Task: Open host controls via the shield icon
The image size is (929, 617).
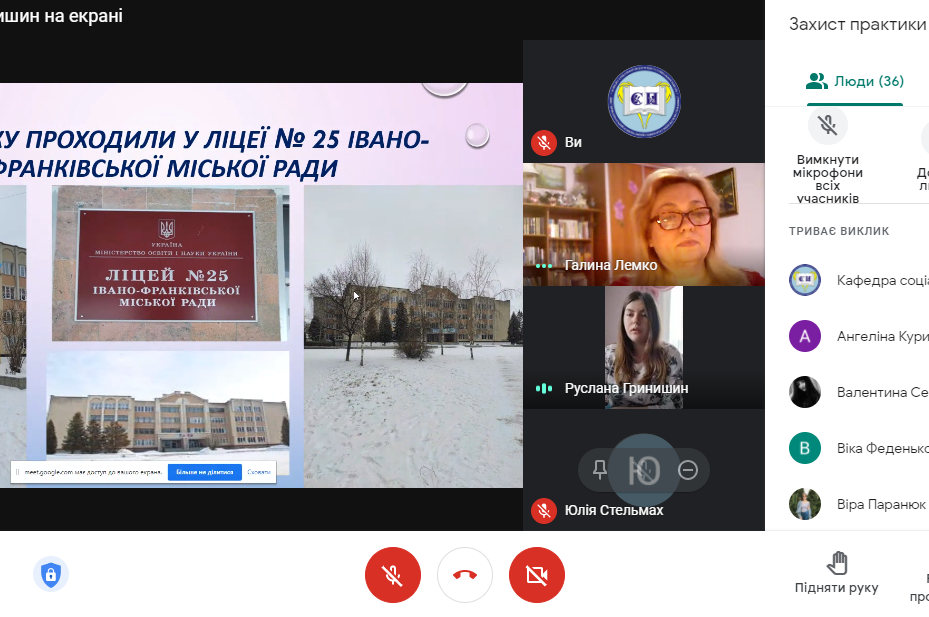Action: (50, 575)
